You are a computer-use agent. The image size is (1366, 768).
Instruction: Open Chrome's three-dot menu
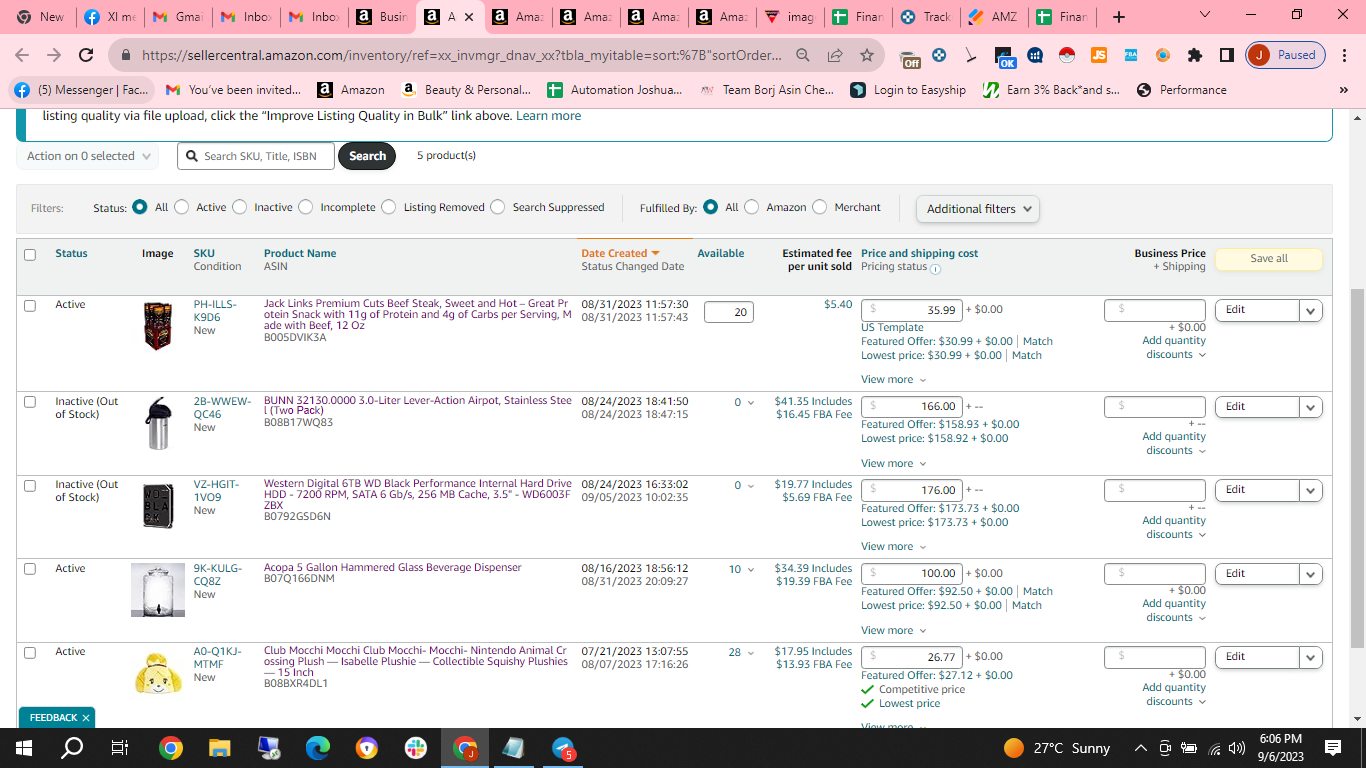click(1345, 56)
